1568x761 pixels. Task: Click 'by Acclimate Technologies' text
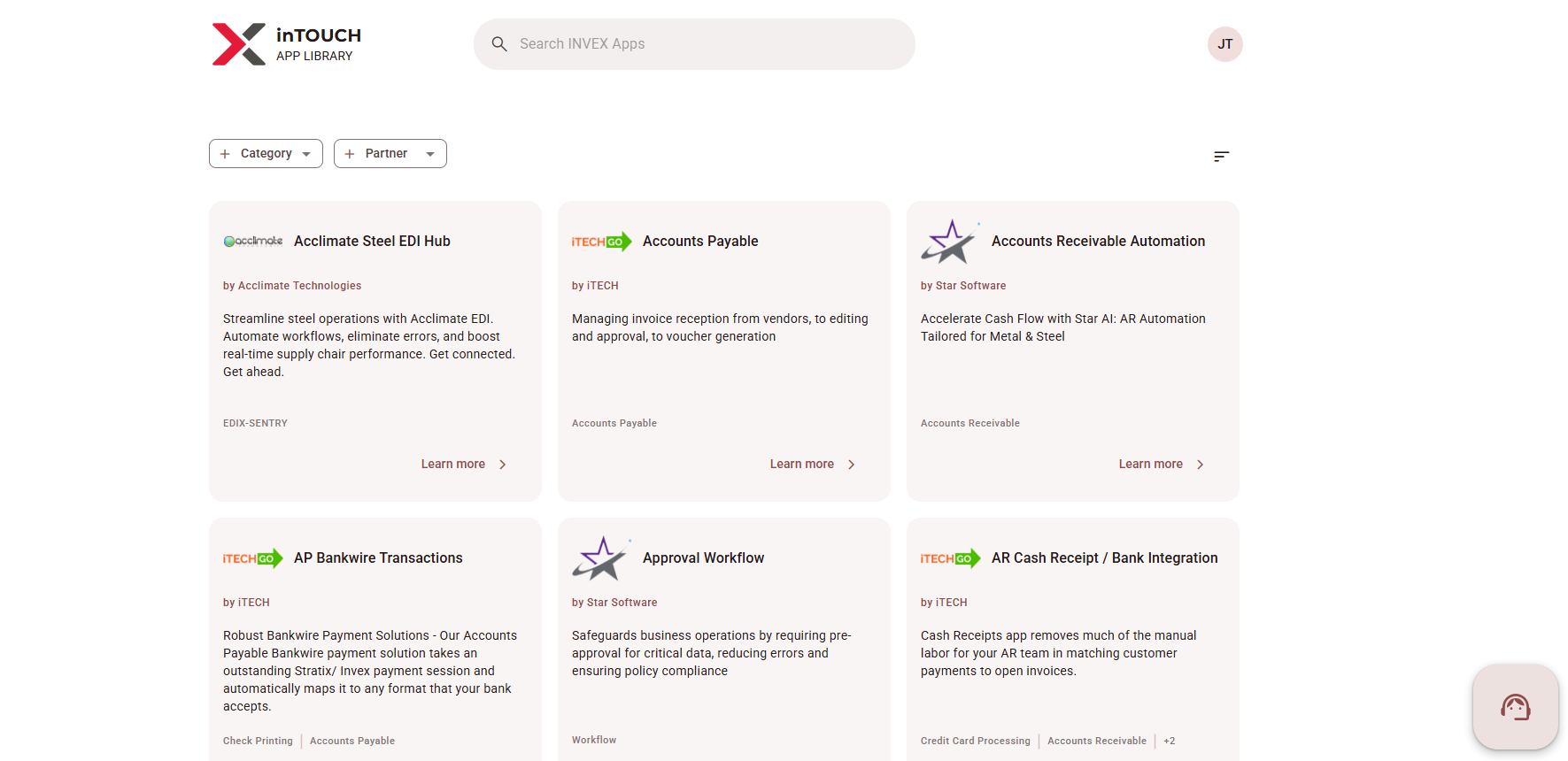[292, 286]
